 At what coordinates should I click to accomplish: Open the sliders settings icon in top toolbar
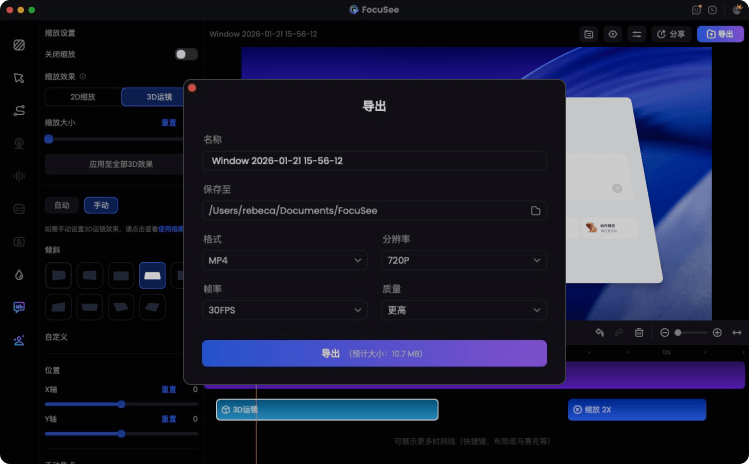click(x=637, y=34)
